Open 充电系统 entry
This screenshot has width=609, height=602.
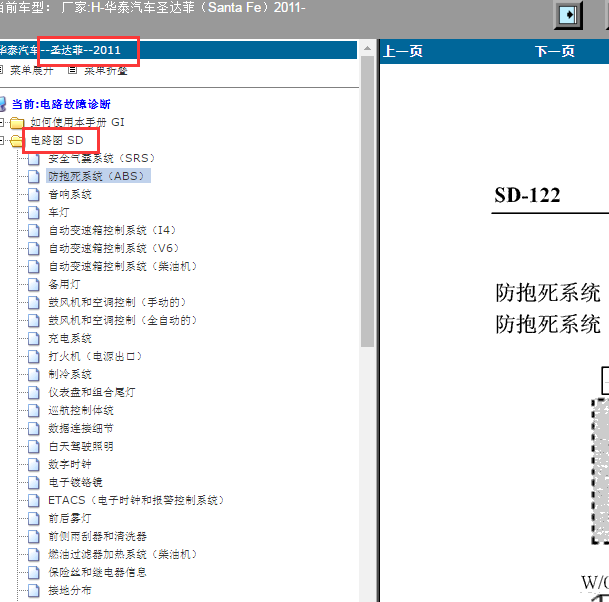70,338
